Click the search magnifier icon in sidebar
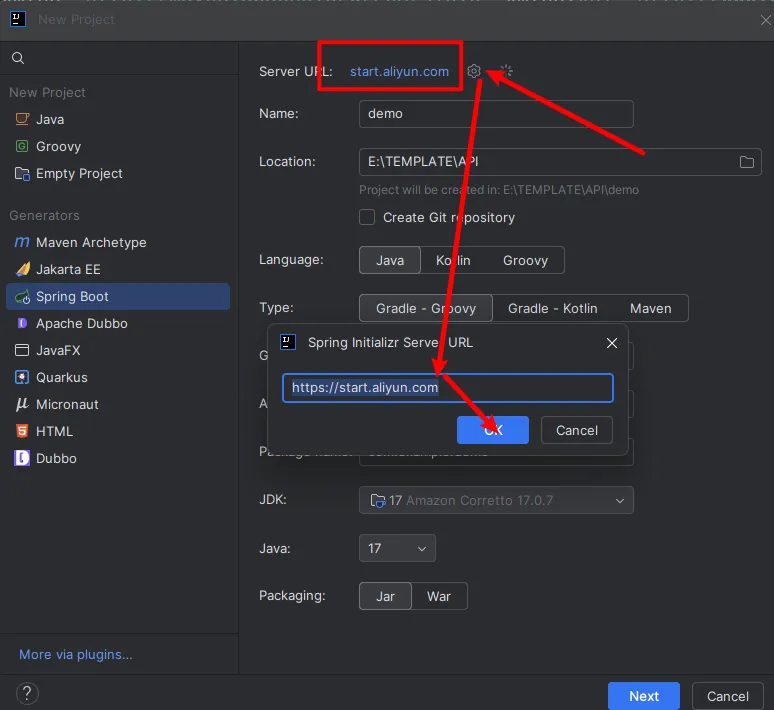Image resolution: width=774 pixels, height=710 pixels. click(18, 59)
